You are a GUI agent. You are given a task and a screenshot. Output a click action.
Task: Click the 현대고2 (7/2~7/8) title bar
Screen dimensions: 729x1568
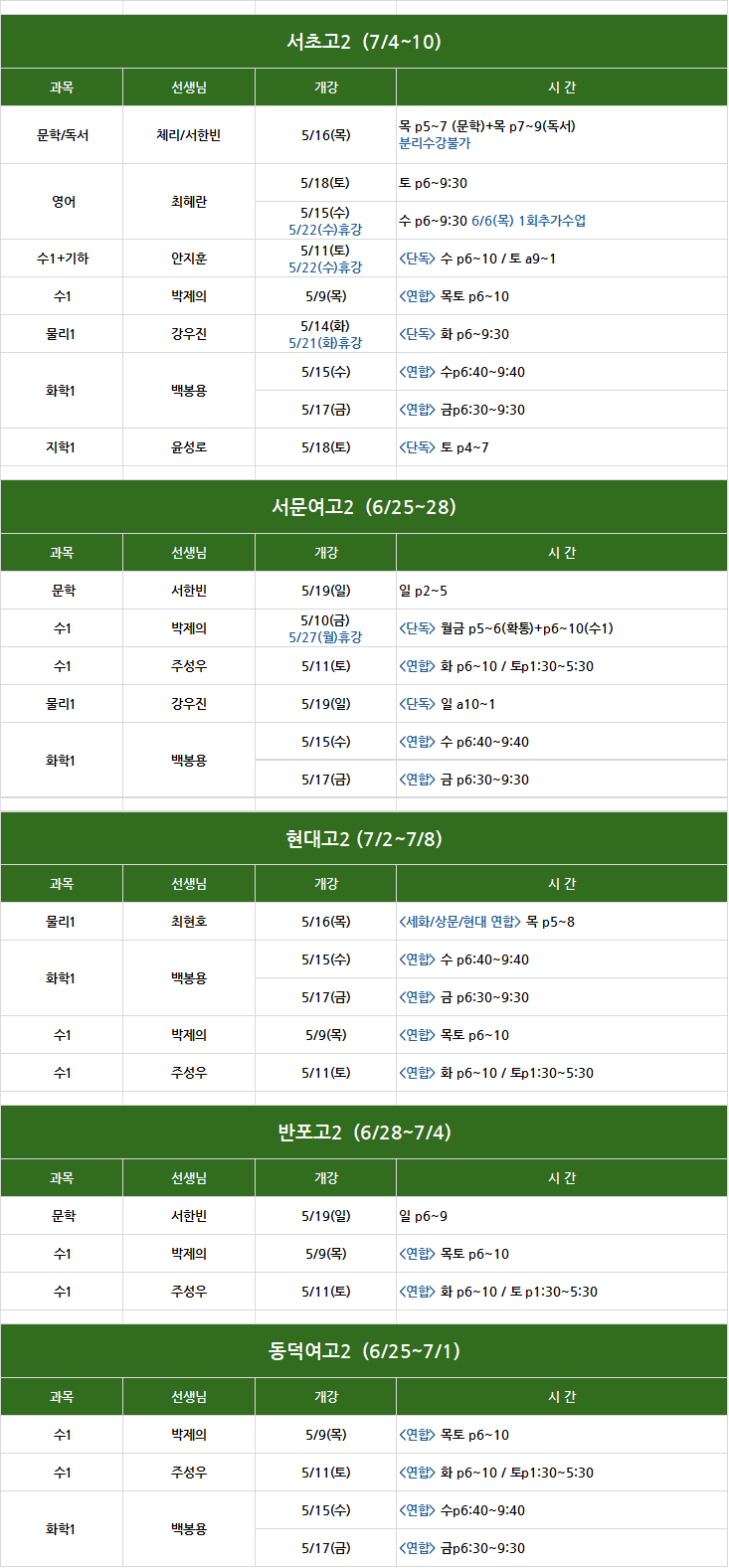coord(364,839)
